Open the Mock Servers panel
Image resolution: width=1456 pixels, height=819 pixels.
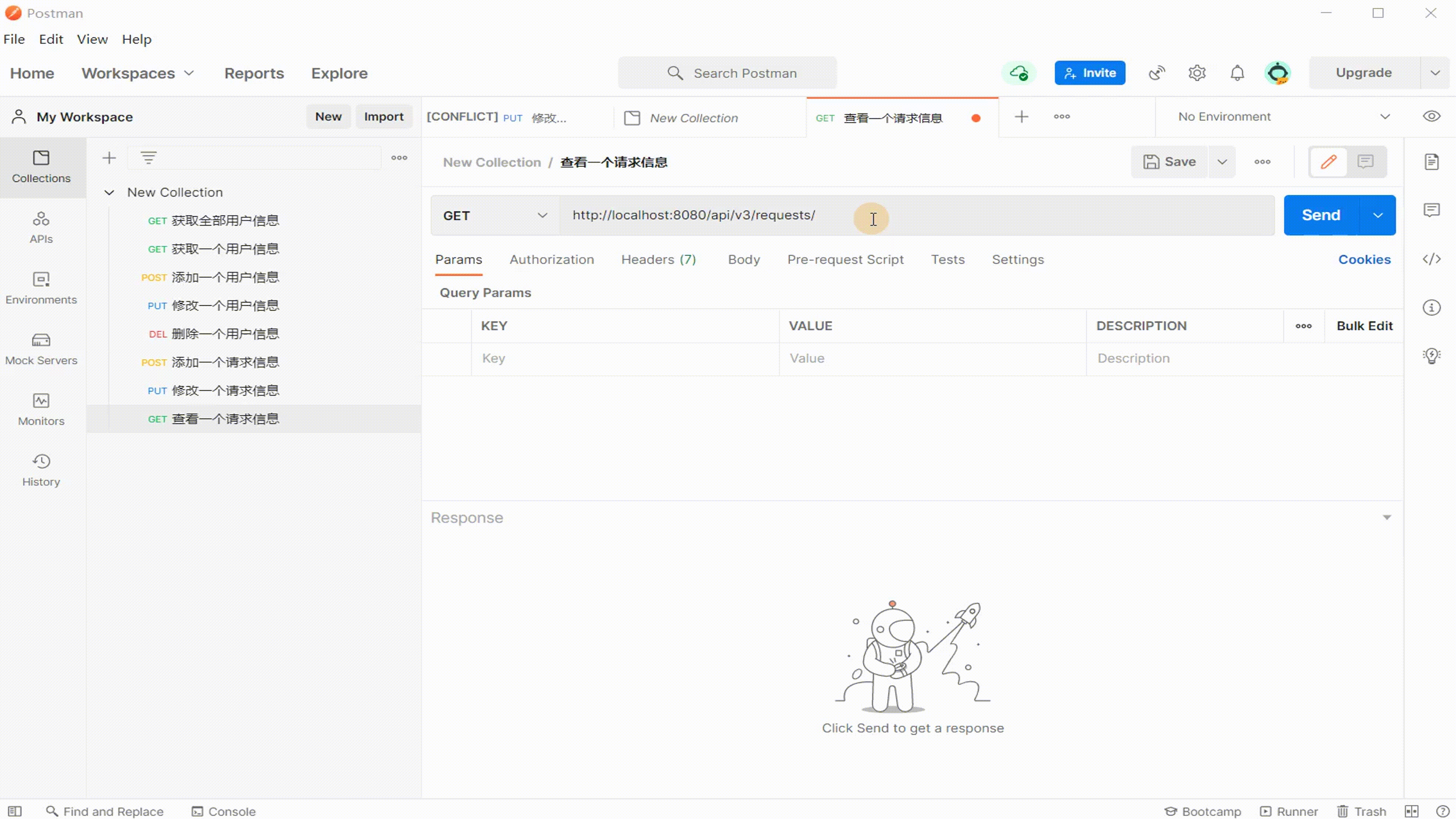[x=41, y=349]
